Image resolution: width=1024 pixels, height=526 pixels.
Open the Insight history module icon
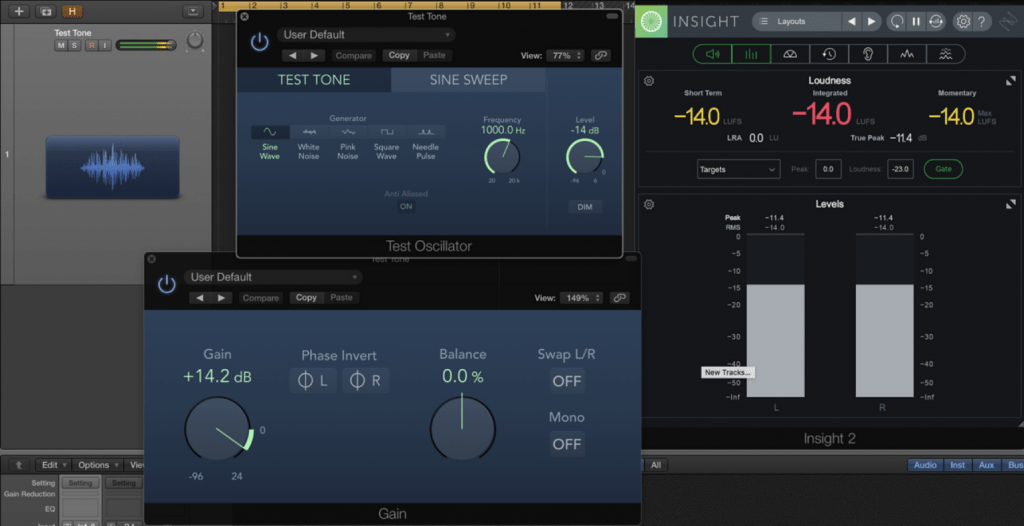[x=829, y=55]
